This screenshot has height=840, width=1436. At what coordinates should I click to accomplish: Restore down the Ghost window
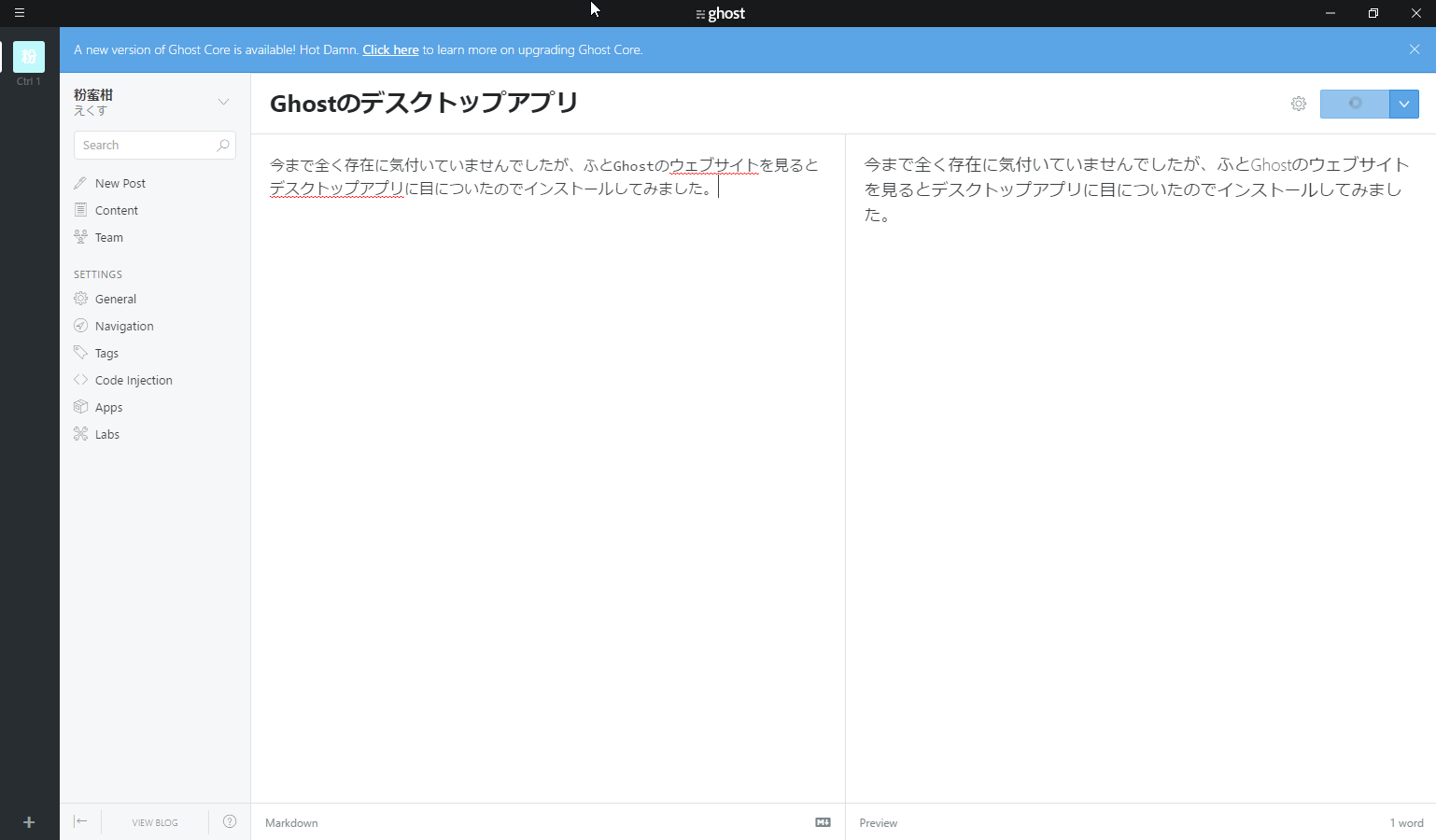pos(1373,13)
